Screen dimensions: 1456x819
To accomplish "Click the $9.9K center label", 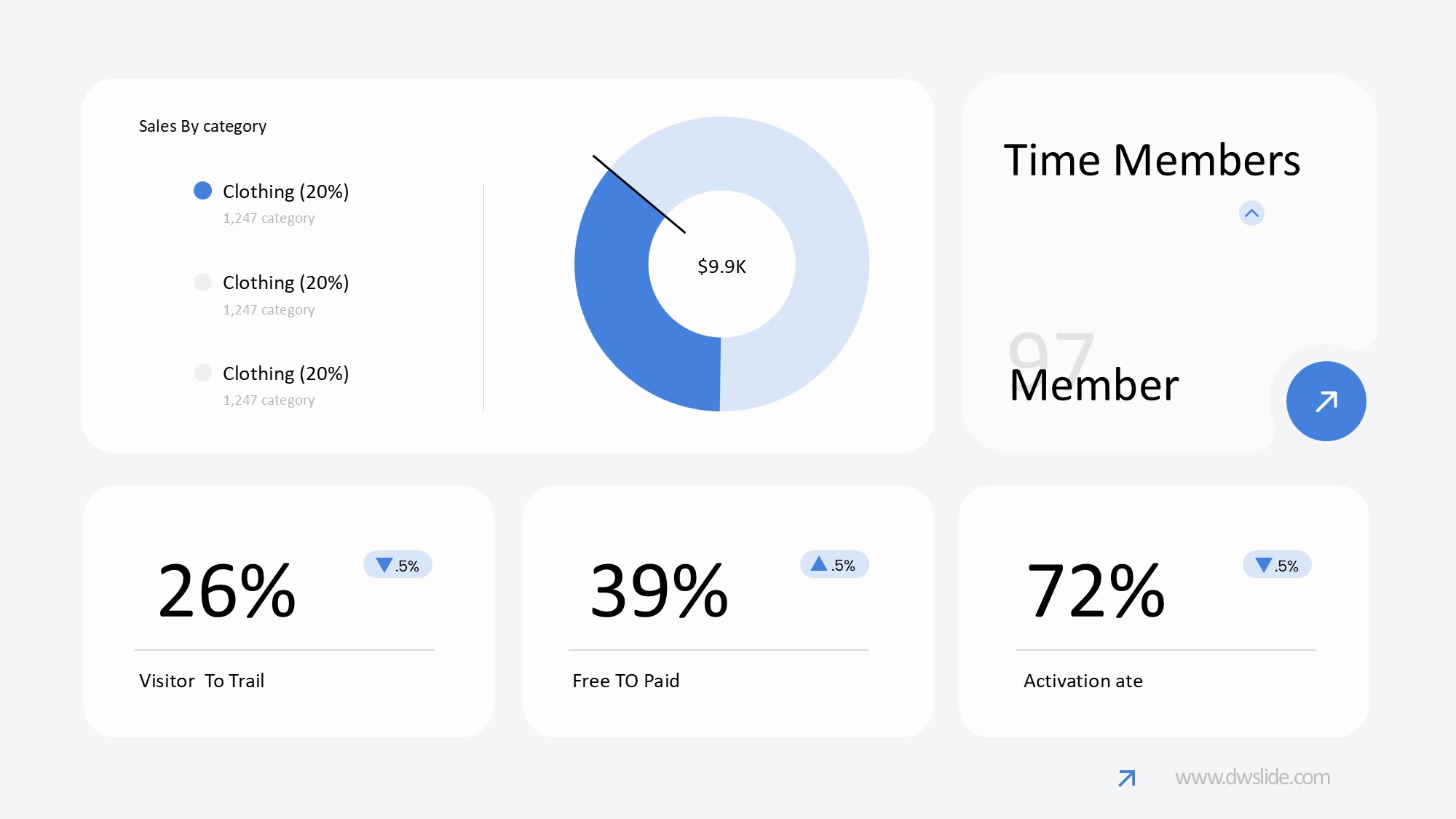I will pyautogui.click(x=721, y=266).
